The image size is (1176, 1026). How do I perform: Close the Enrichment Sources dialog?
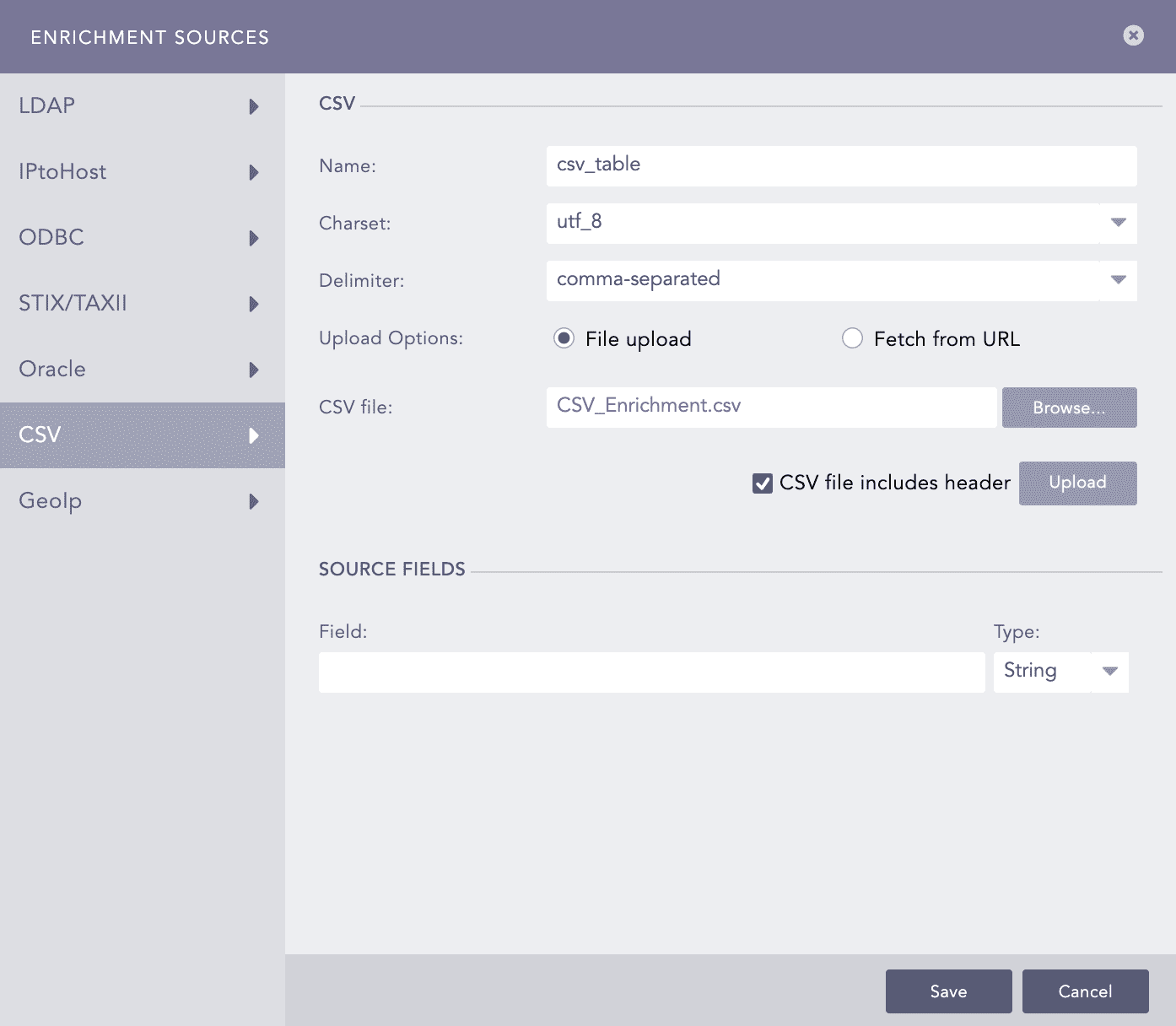point(1133,35)
